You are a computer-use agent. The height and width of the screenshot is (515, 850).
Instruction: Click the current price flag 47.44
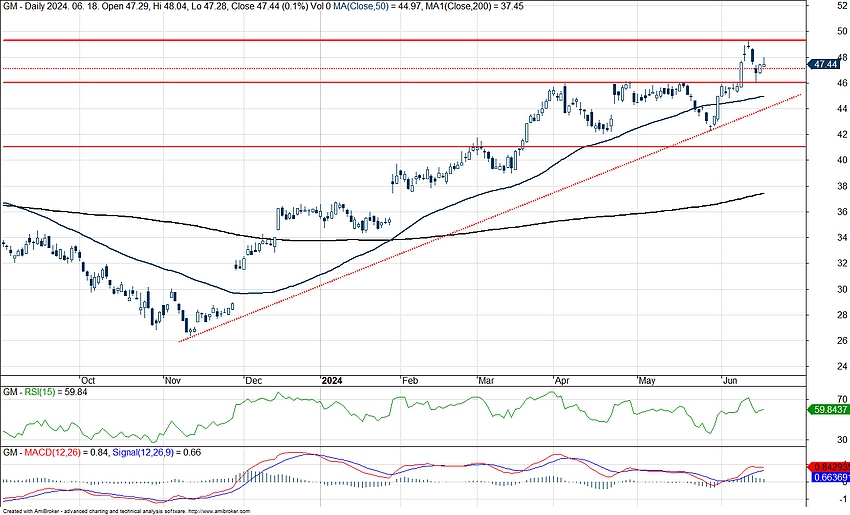(825, 64)
